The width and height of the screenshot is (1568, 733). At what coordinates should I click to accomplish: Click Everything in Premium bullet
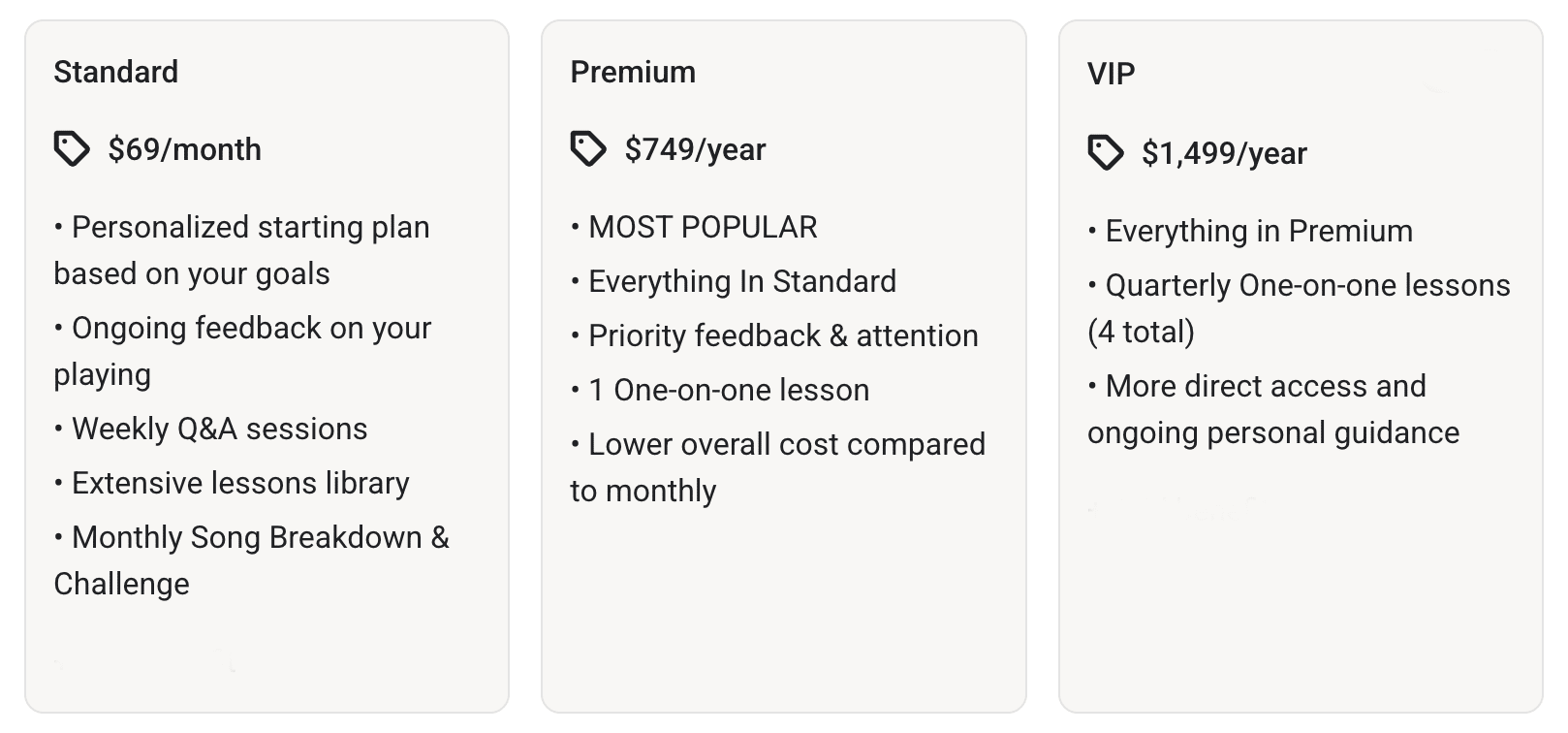pos(1259,231)
